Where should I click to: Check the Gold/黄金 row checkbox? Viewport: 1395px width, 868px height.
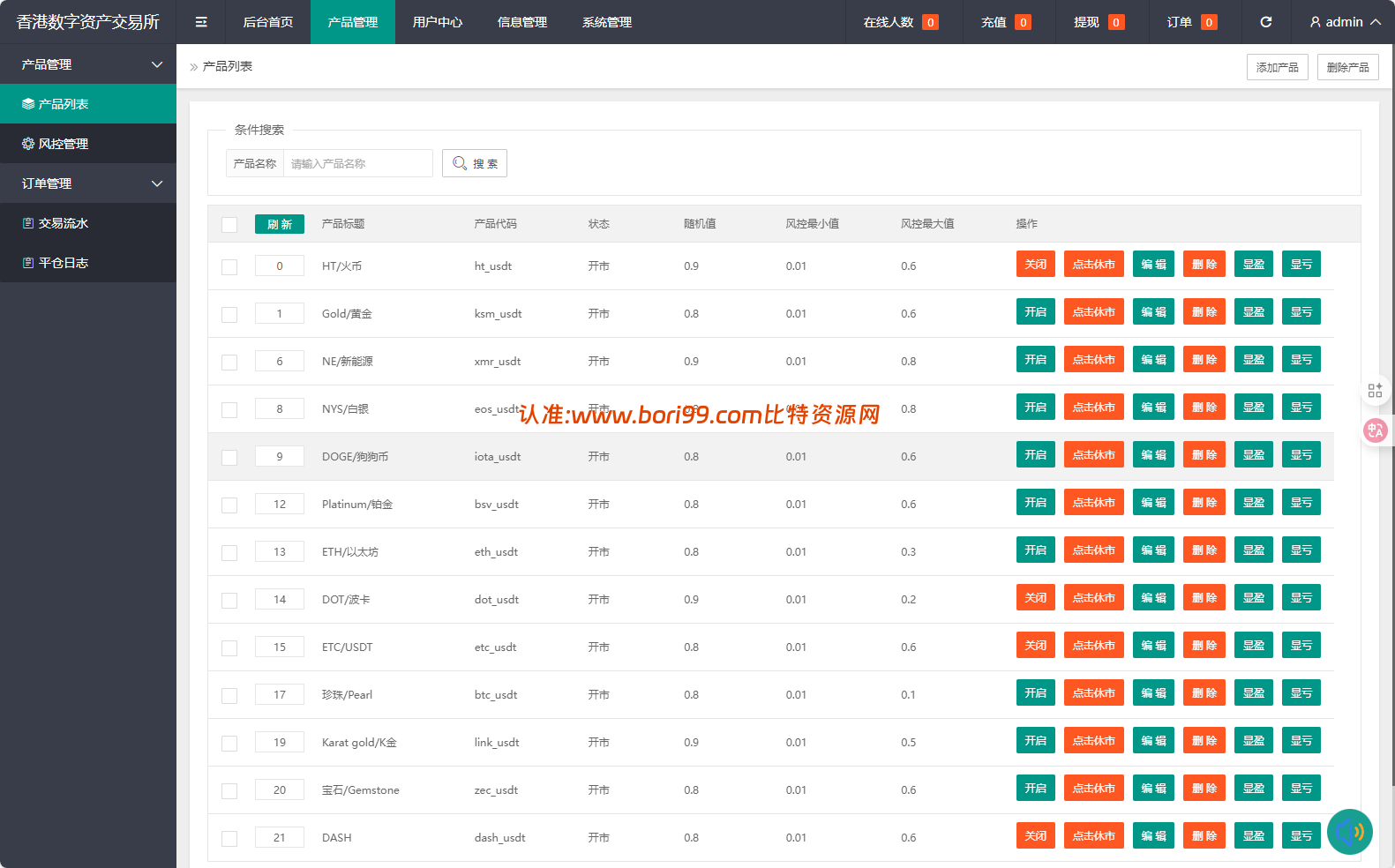[x=229, y=314]
